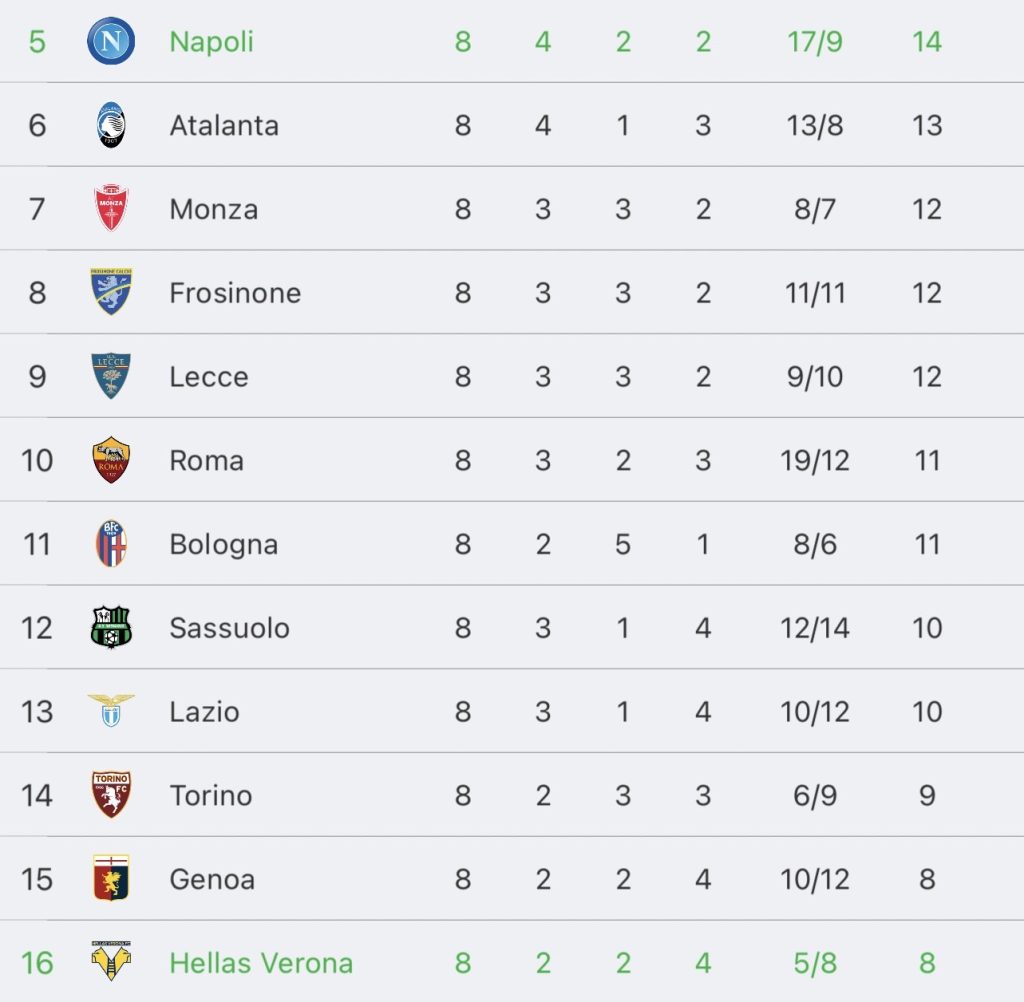Select the Torino table row name
This screenshot has width=1024, height=1002.
click(211, 796)
